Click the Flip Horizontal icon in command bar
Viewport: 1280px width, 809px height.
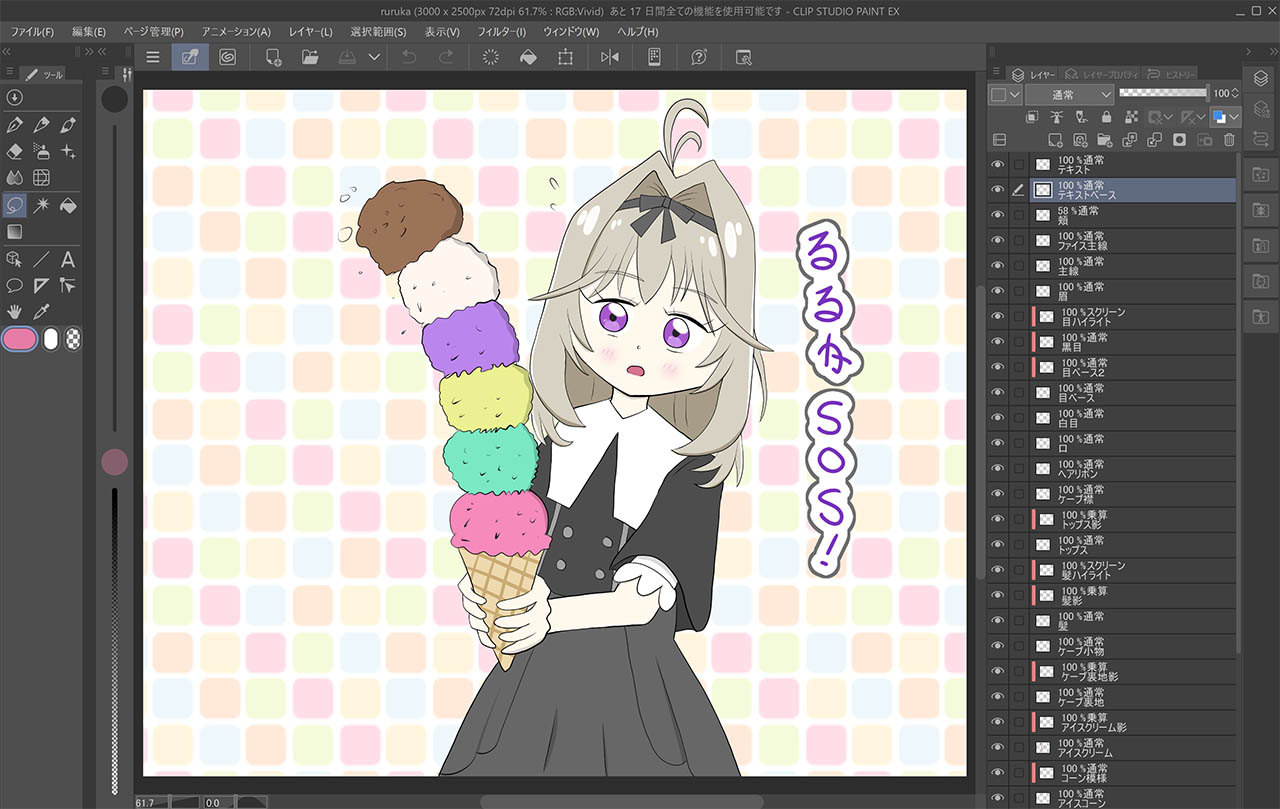pos(610,57)
